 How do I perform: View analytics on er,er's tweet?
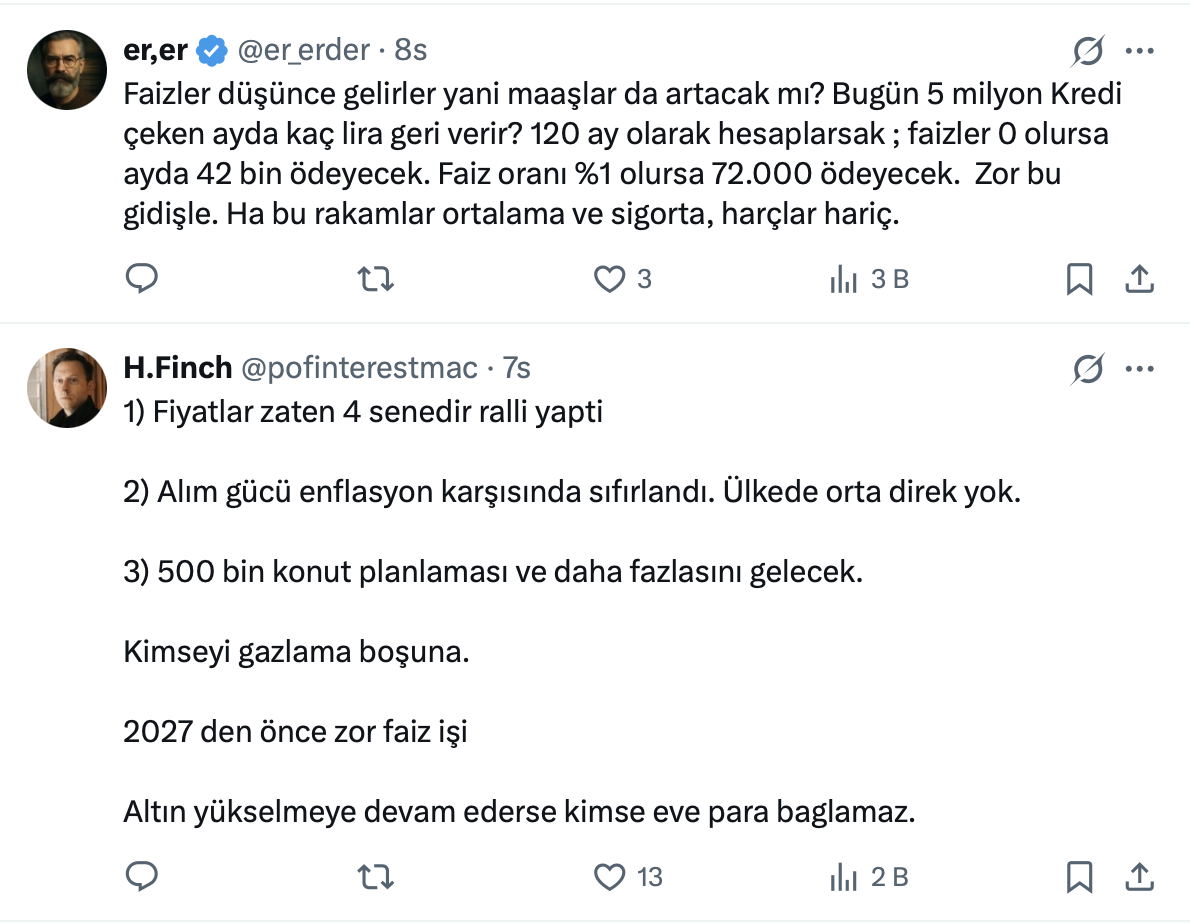(845, 280)
